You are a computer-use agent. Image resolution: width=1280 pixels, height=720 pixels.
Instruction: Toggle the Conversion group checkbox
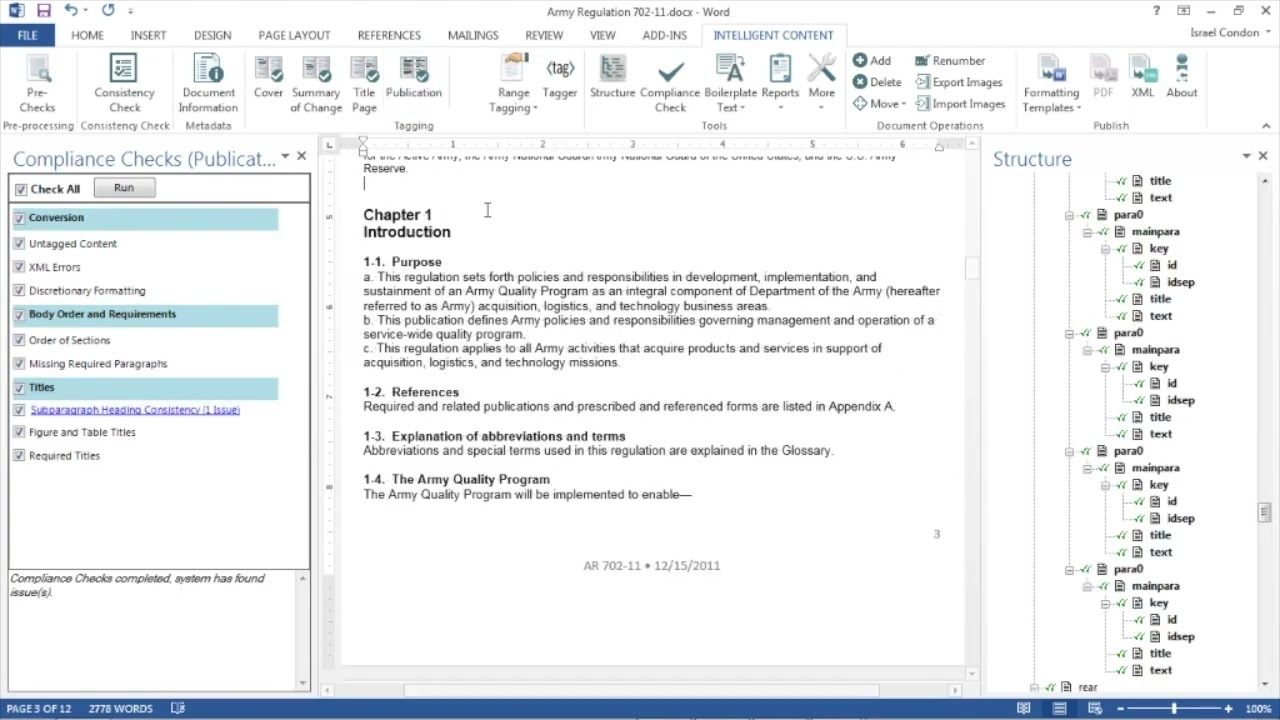(x=19, y=218)
